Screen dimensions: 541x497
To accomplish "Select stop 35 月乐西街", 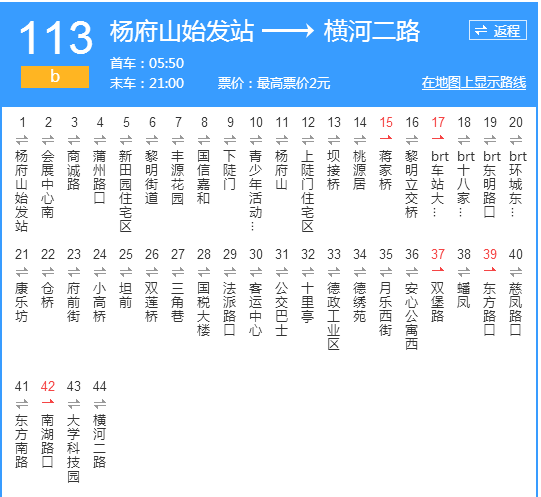I will [386, 309].
